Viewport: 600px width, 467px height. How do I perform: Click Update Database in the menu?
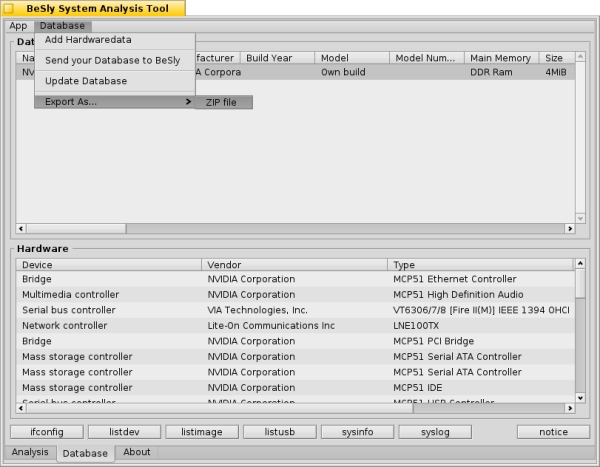click(86, 81)
